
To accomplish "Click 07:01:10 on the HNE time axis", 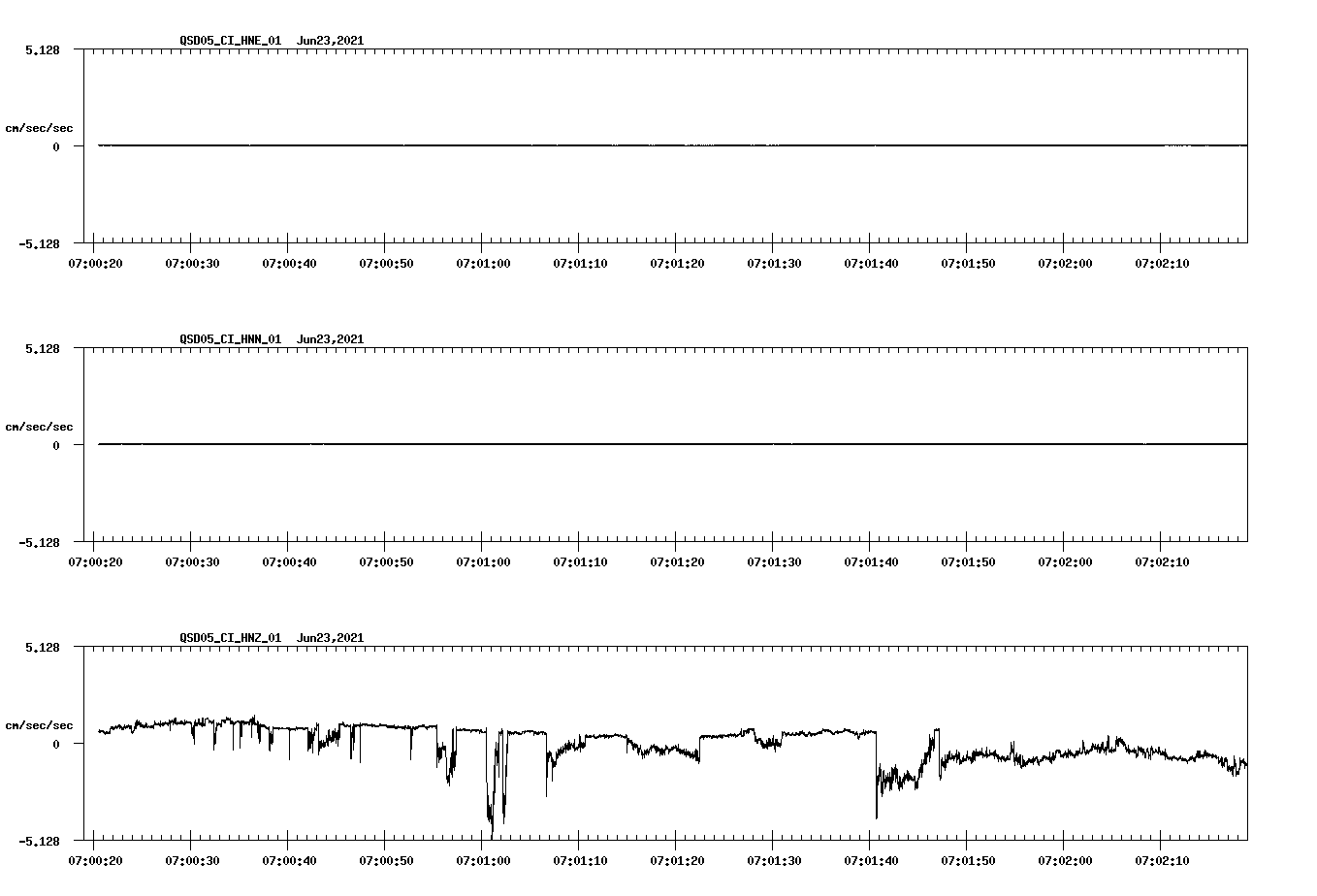I will coord(580,264).
